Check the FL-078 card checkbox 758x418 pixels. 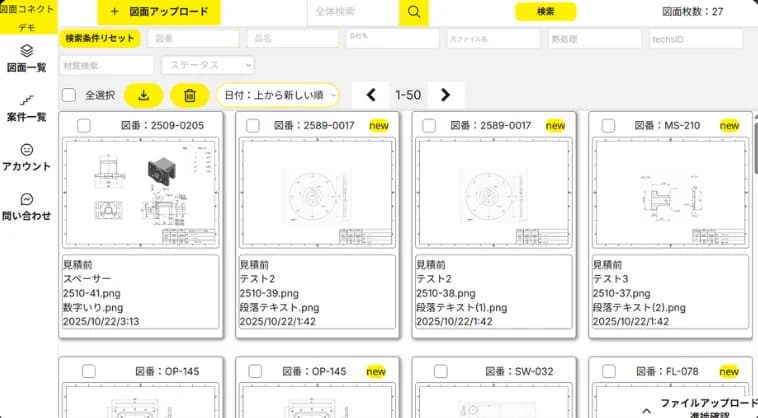609,371
